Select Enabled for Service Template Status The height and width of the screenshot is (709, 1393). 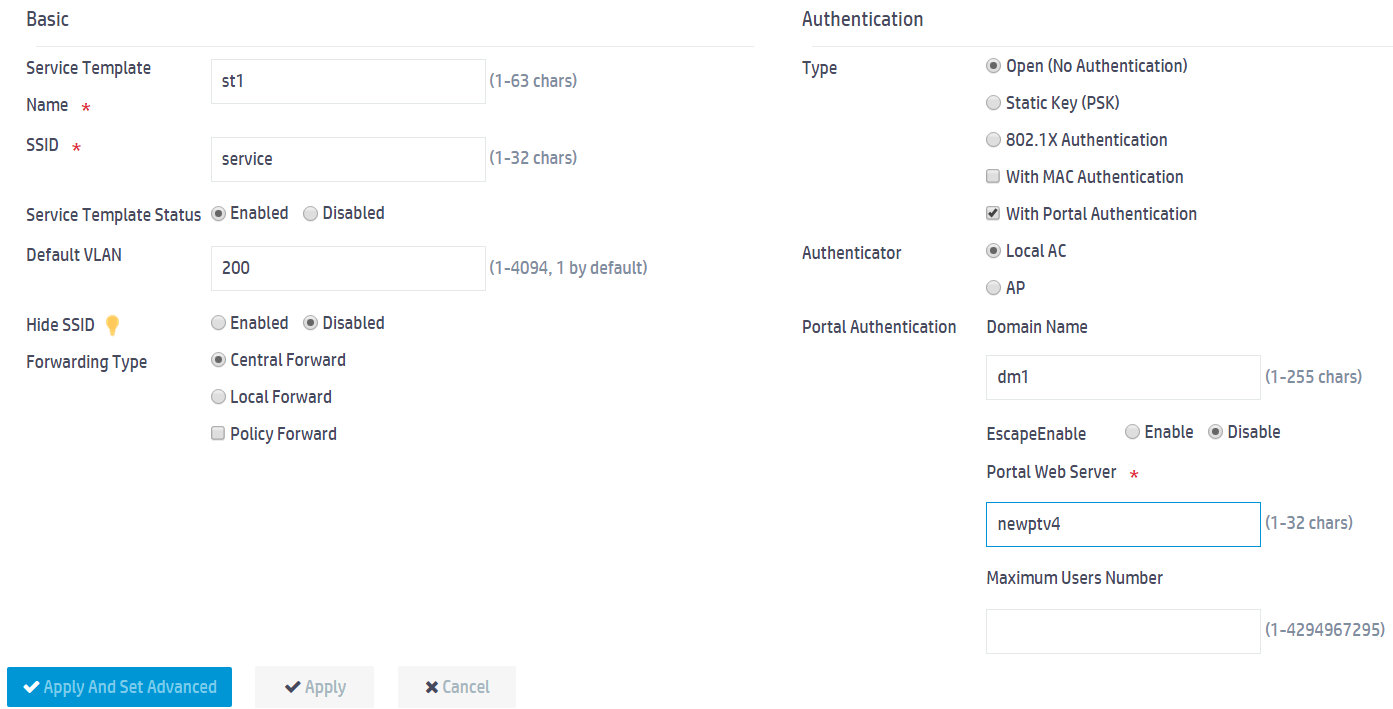click(x=218, y=213)
